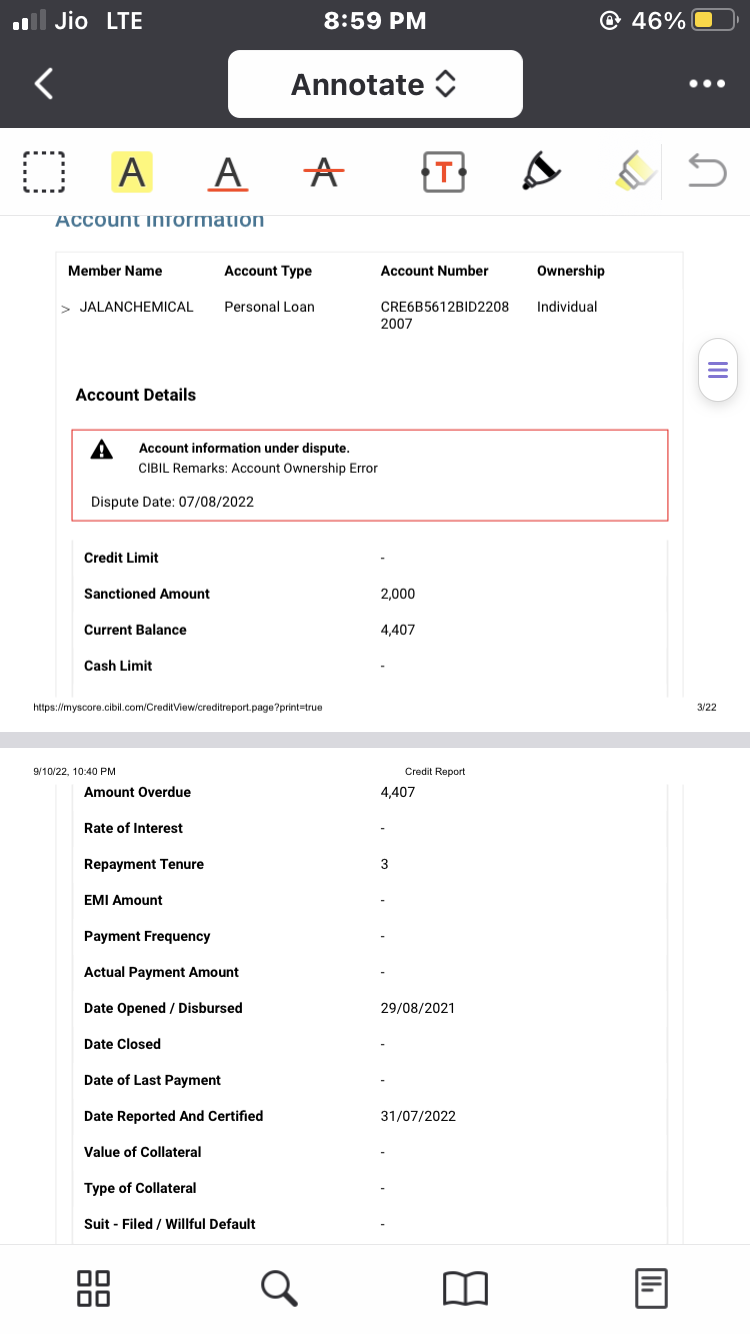Open the bookmarks outline view
This screenshot has height=1334, width=750.
[x=465, y=1288]
